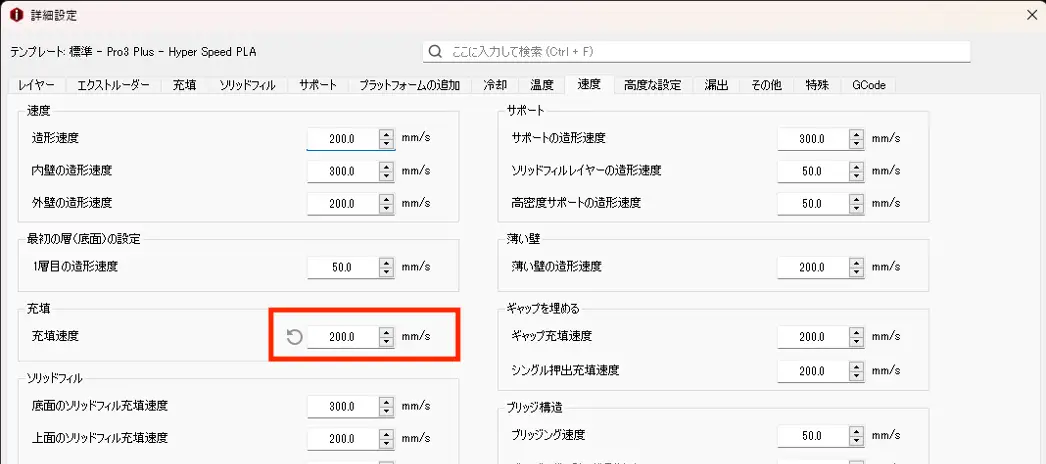
Task: Click the search box to find settings
Action: 700,51
